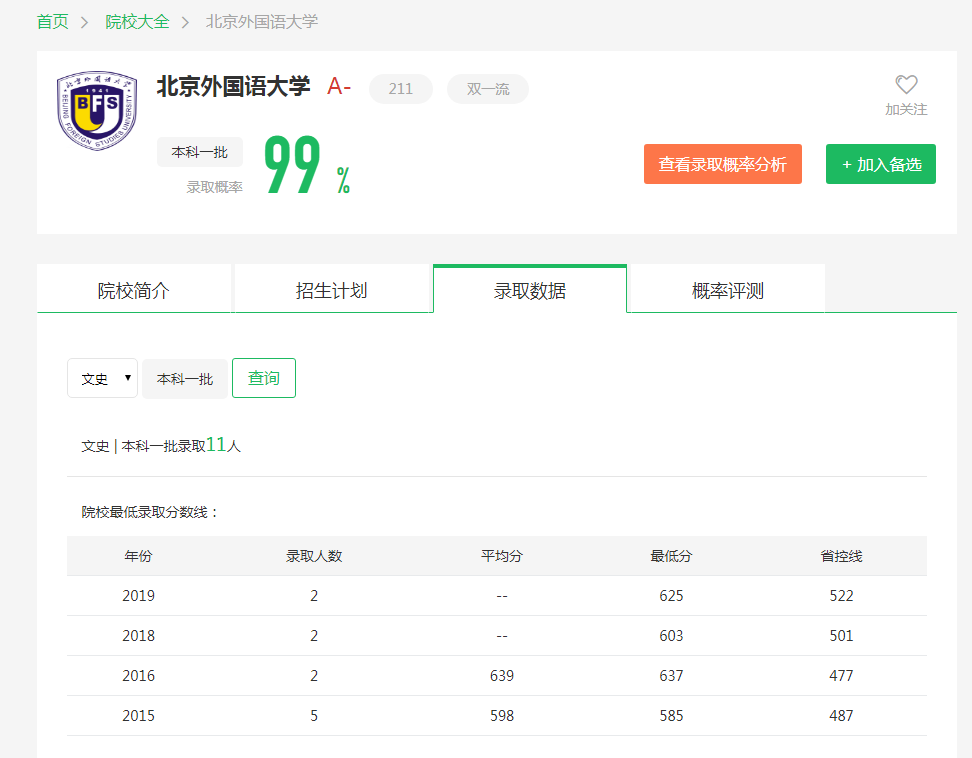Click the 637 minimum score cell

671,676
